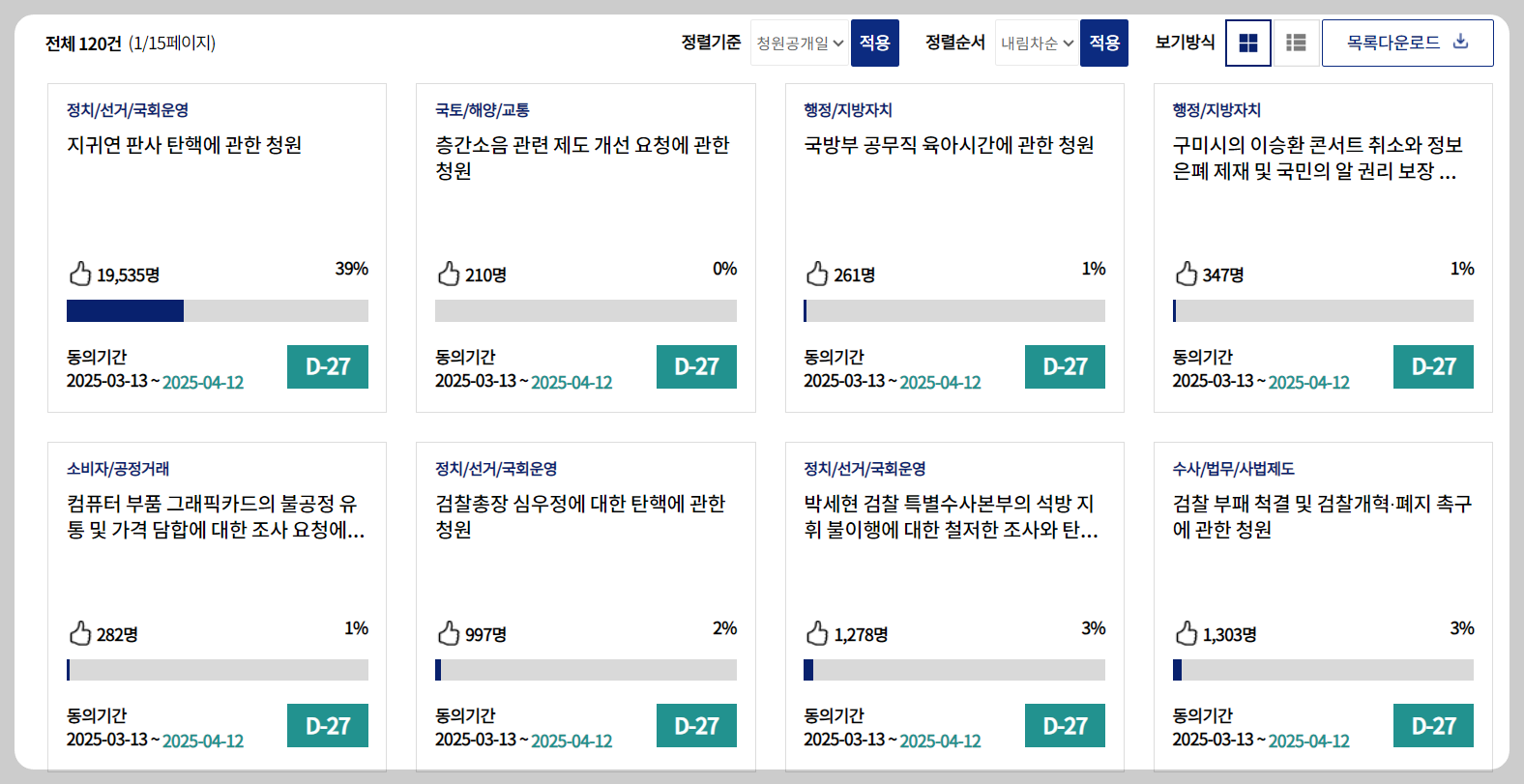Click thumbs-up icon beside 1,278명
This screenshot has height=784, width=1524.
(x=817, y=633)
